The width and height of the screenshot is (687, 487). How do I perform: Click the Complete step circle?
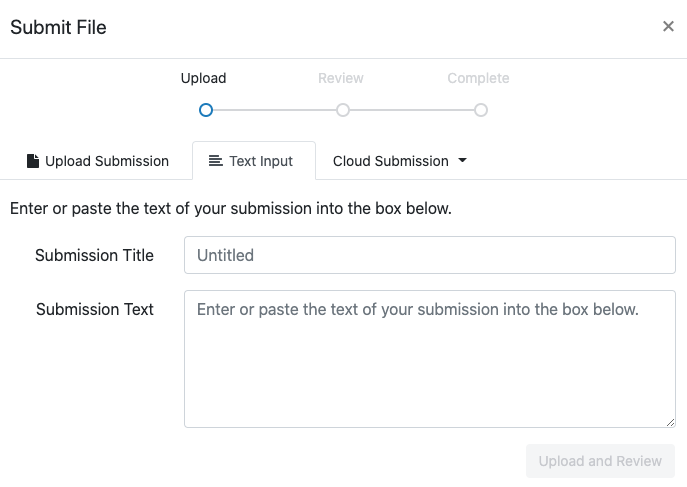click(x=481, y=110)
